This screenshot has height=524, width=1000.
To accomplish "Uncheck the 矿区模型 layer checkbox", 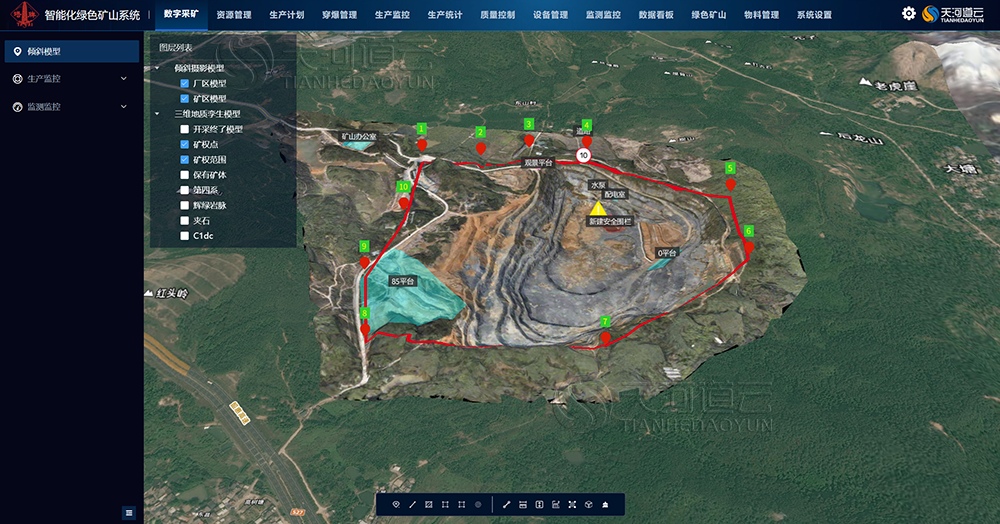I will pos(184,99).
